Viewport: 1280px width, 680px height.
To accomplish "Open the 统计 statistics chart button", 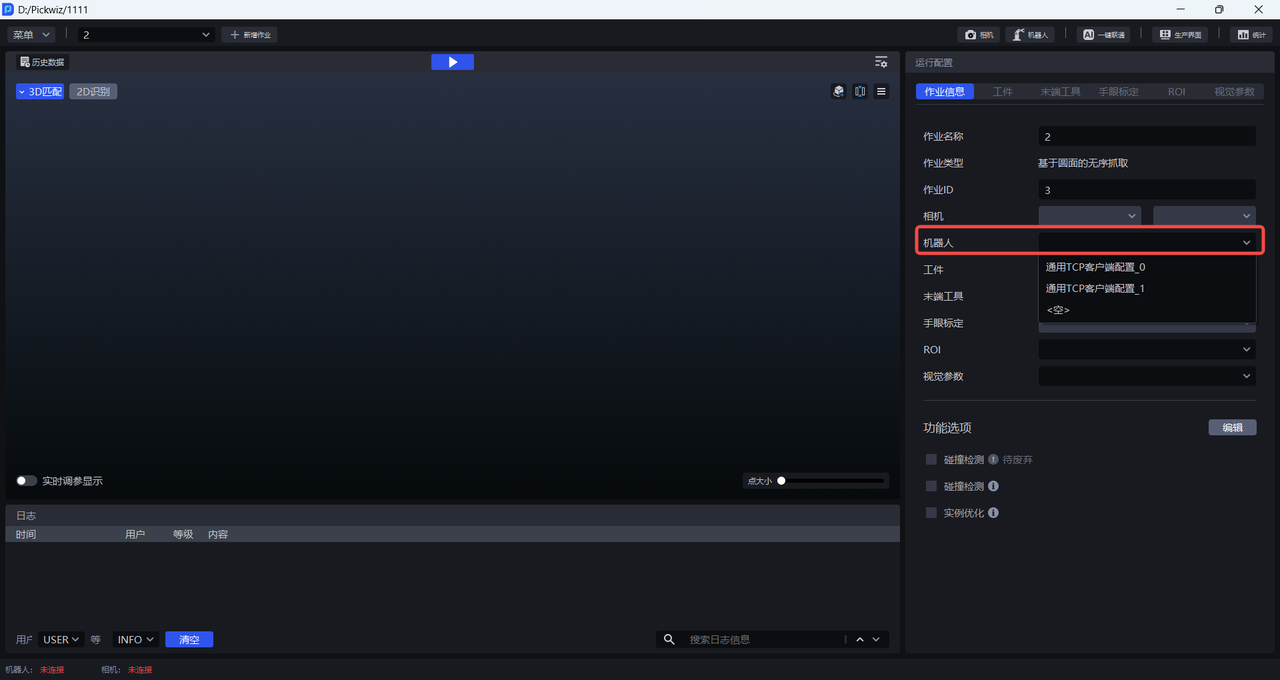I will (1251, 35).
